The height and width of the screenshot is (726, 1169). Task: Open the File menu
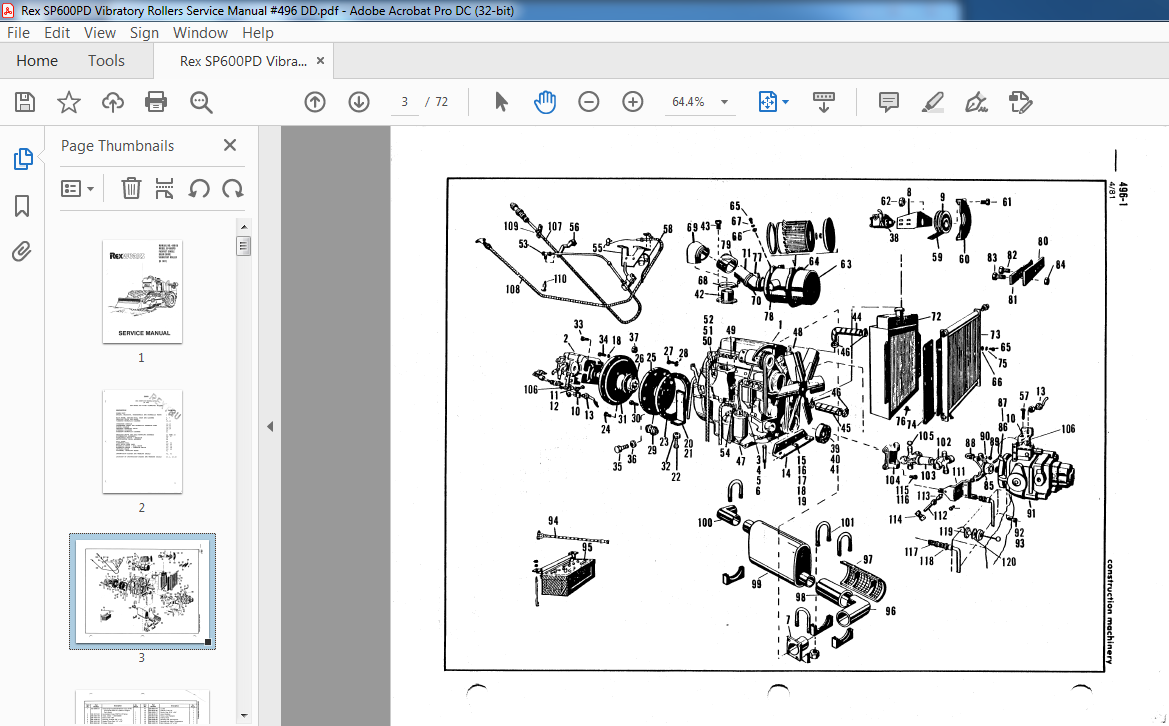pos(18,33)
